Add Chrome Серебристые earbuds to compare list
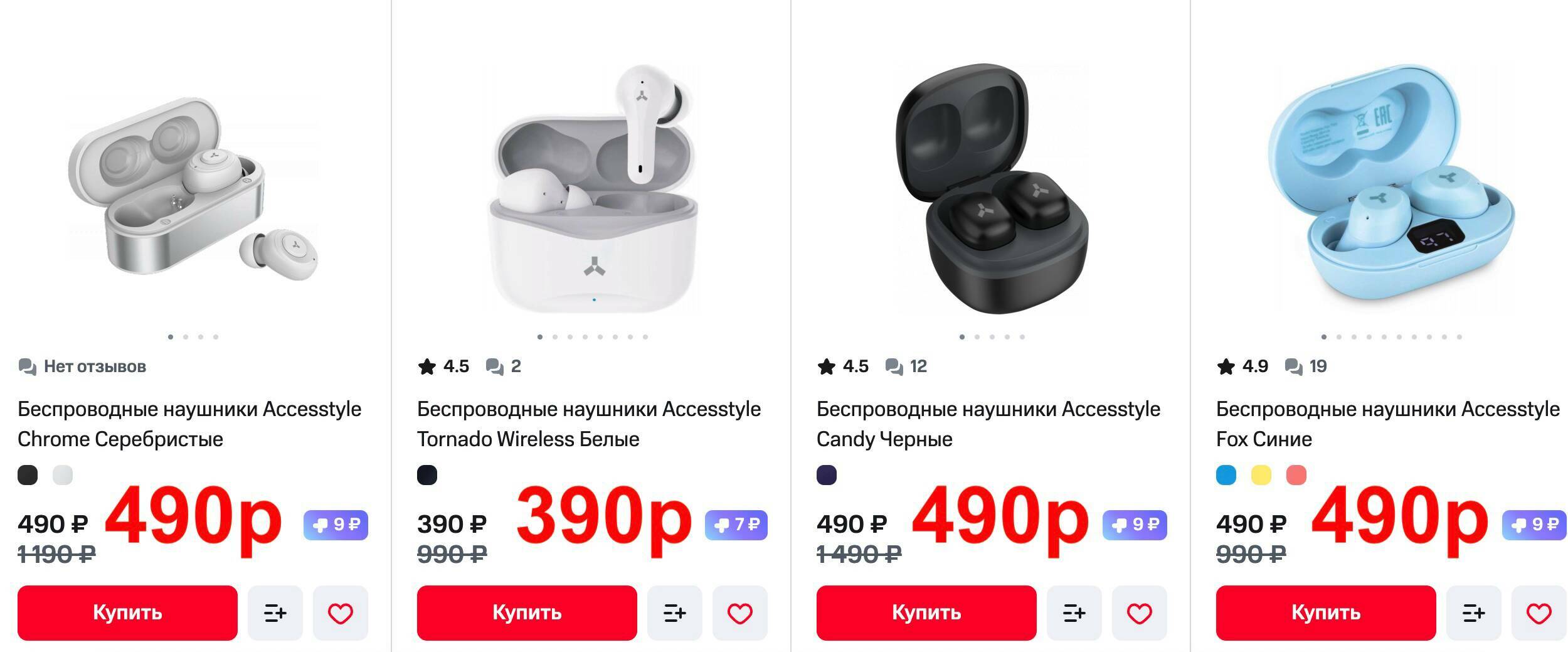1568x652 pixels. pos(275,612)
